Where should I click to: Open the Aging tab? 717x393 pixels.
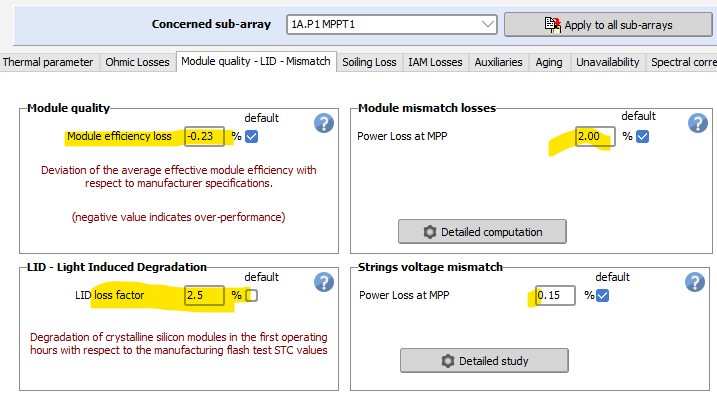(549, 62)
